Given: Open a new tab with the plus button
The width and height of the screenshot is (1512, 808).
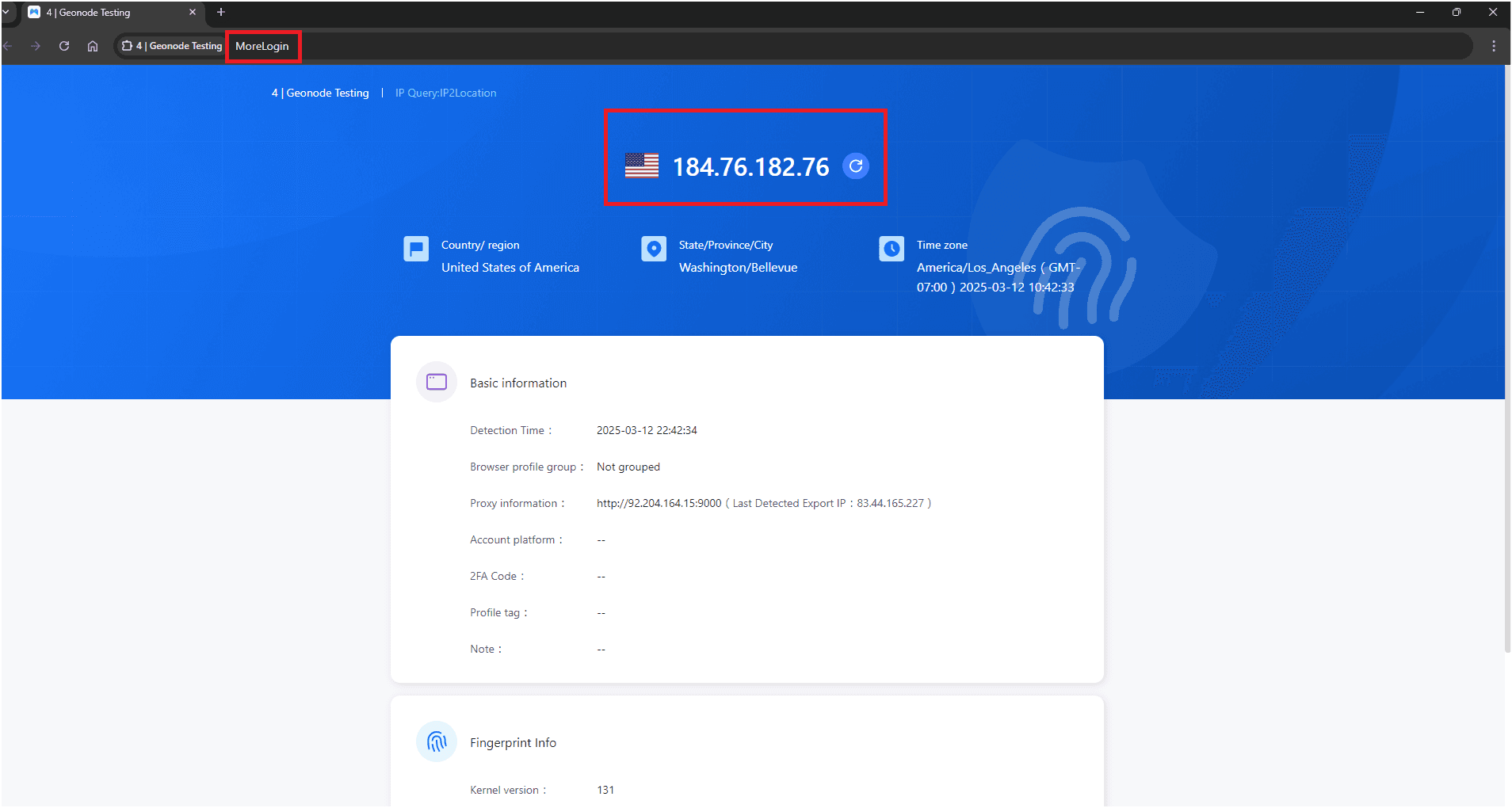Looking at the screenshot, I should tap(221, 12).
